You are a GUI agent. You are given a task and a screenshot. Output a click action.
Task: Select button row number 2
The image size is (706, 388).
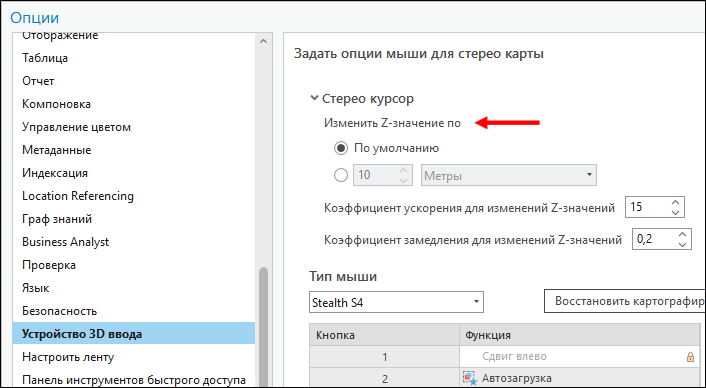[x=385, y=379]
